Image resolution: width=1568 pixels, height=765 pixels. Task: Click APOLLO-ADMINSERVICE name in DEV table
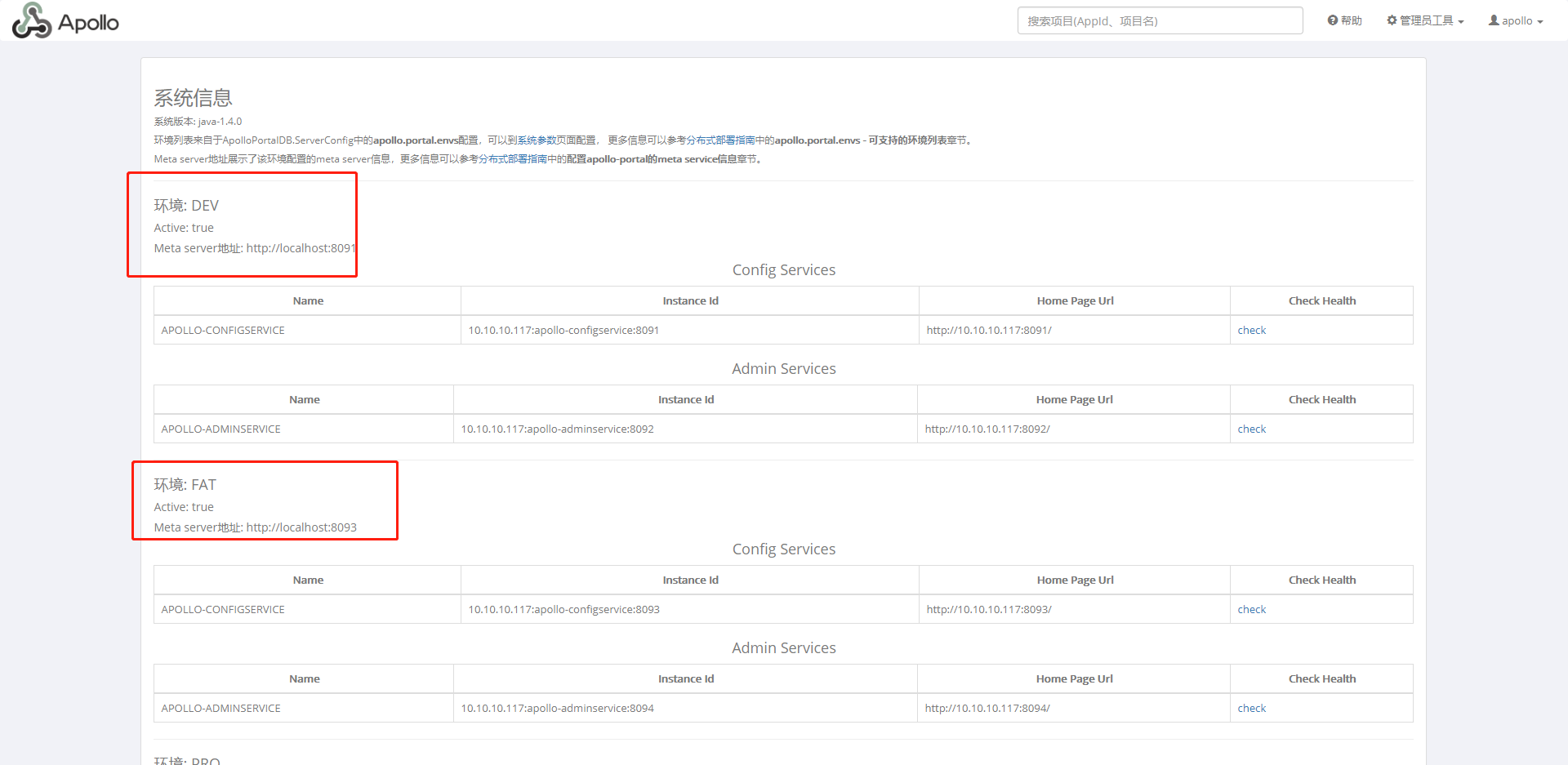(220, 429)
